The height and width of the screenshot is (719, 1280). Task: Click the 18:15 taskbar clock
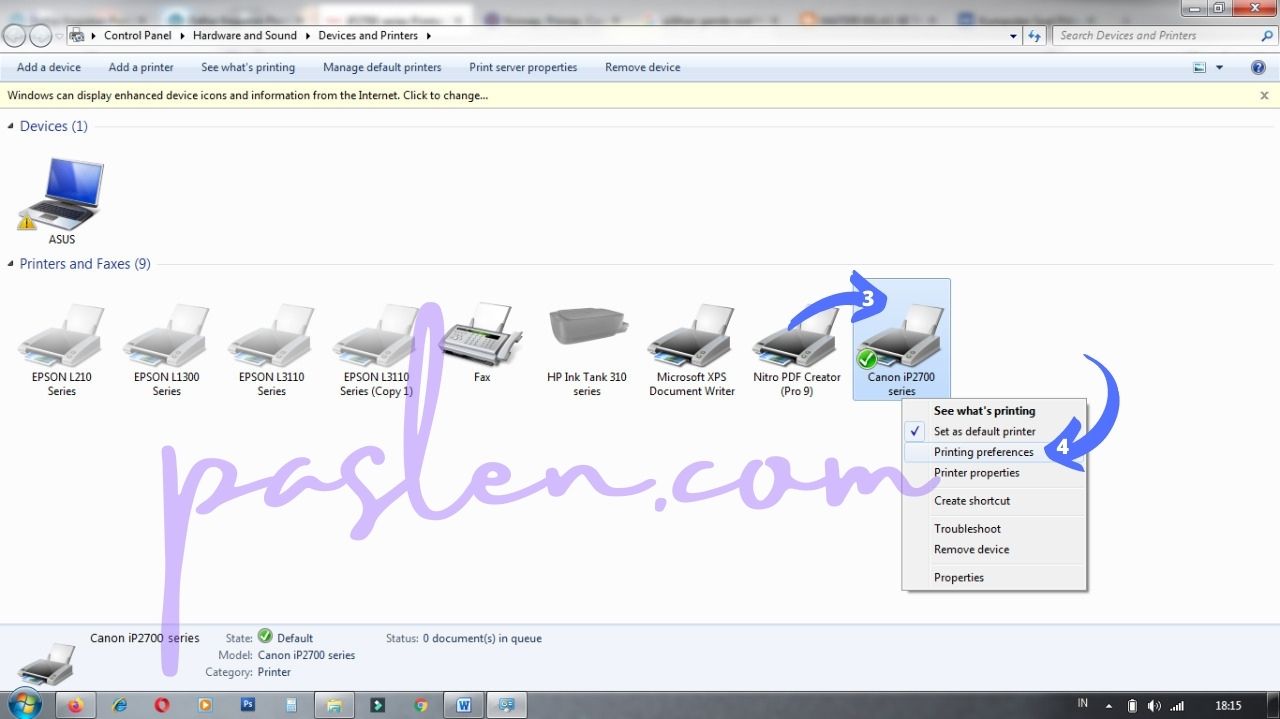pos(1228,705)
